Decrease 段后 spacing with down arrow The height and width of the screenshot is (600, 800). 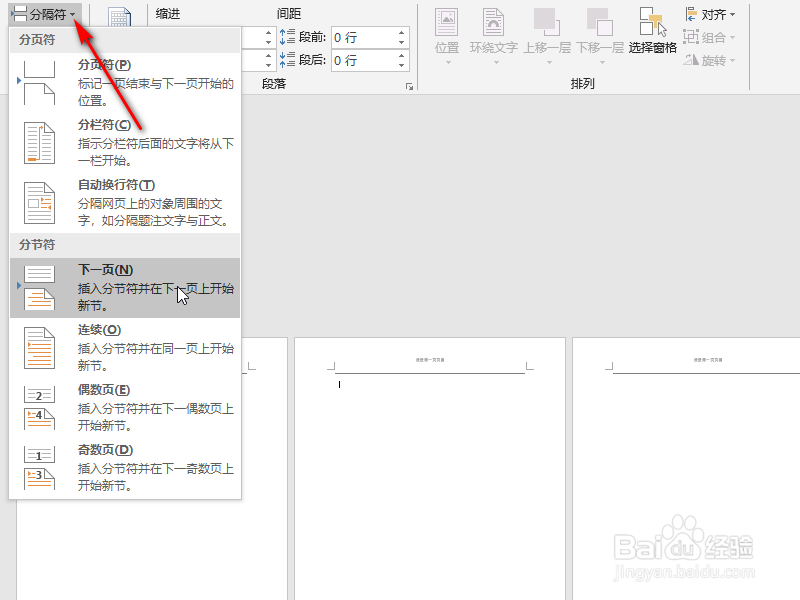(402, 65)
